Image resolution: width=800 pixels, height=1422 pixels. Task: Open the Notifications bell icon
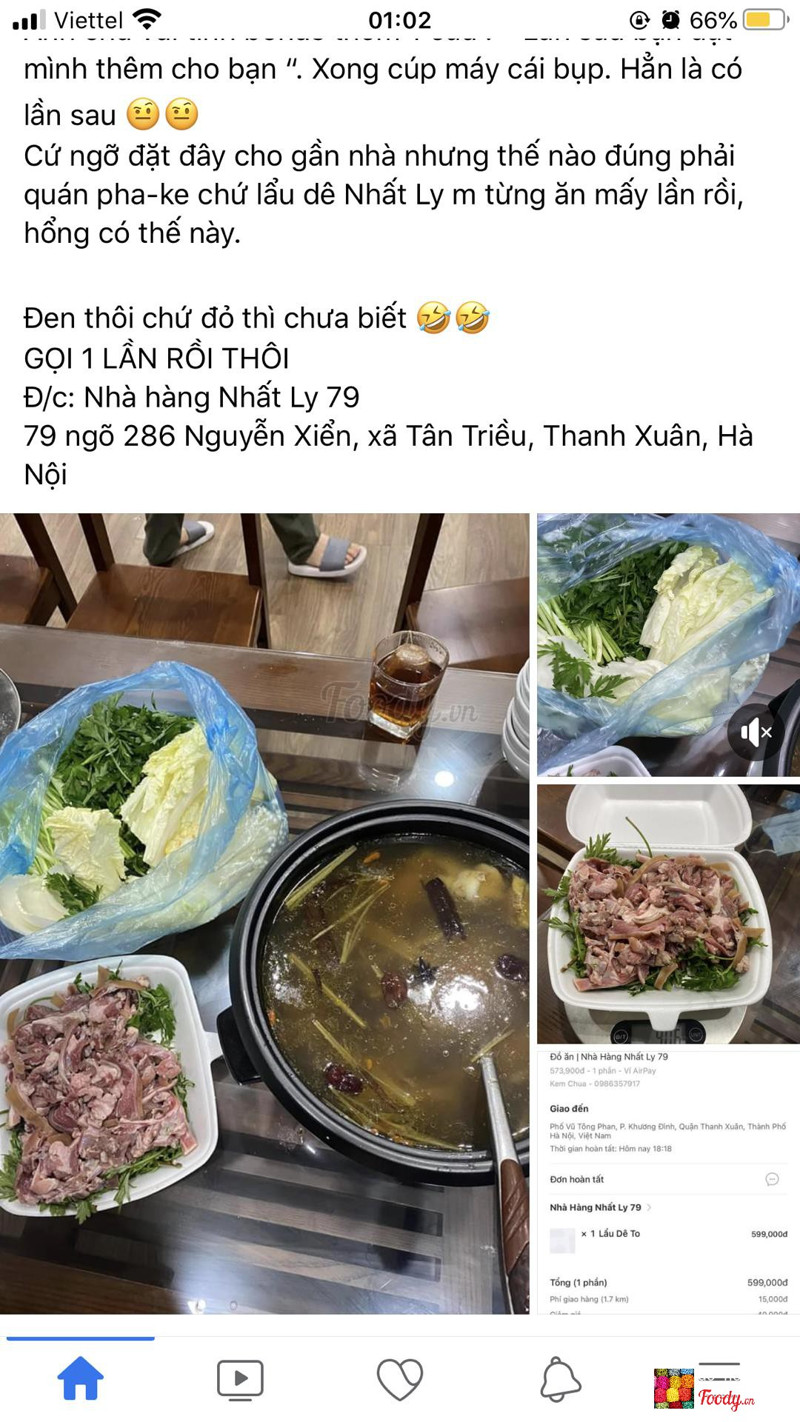pyautogui.click(x=560, y=1380)
